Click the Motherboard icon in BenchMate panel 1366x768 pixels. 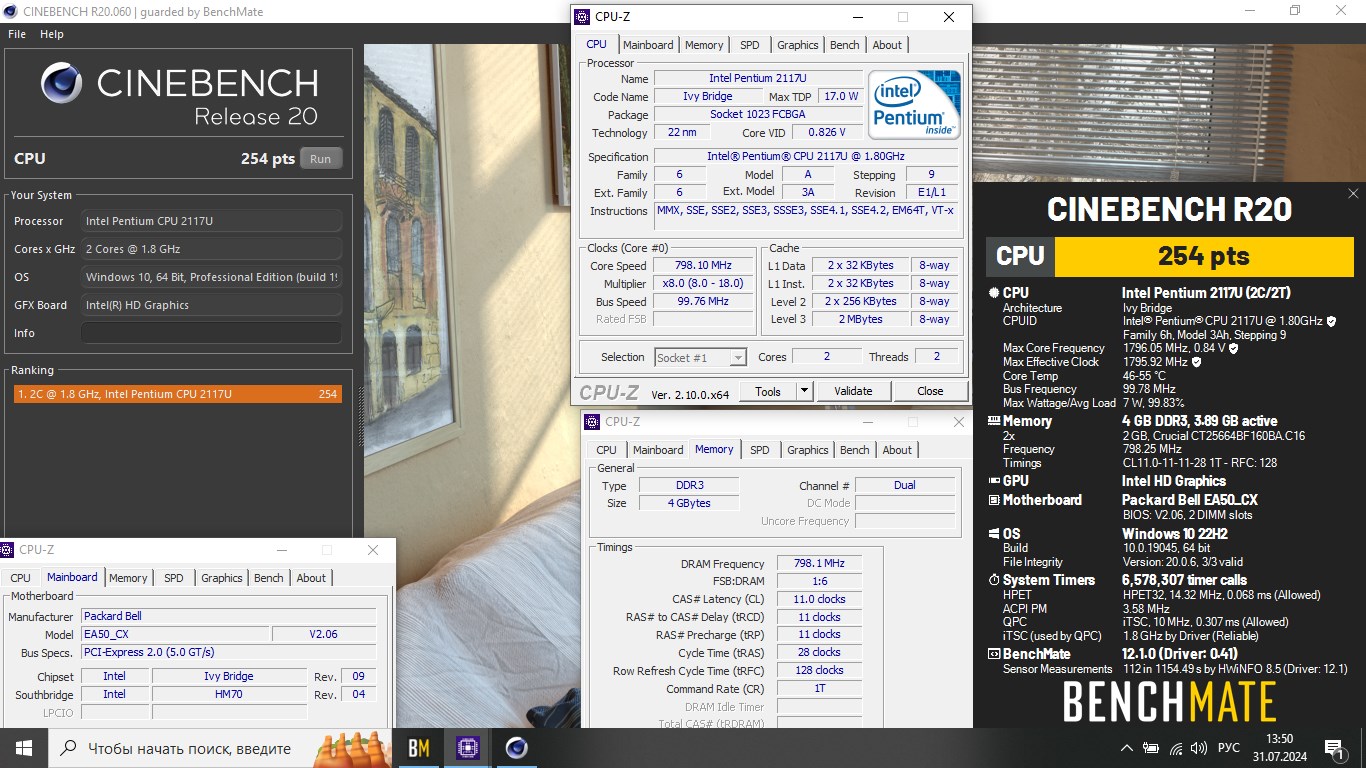coord(994,500)
